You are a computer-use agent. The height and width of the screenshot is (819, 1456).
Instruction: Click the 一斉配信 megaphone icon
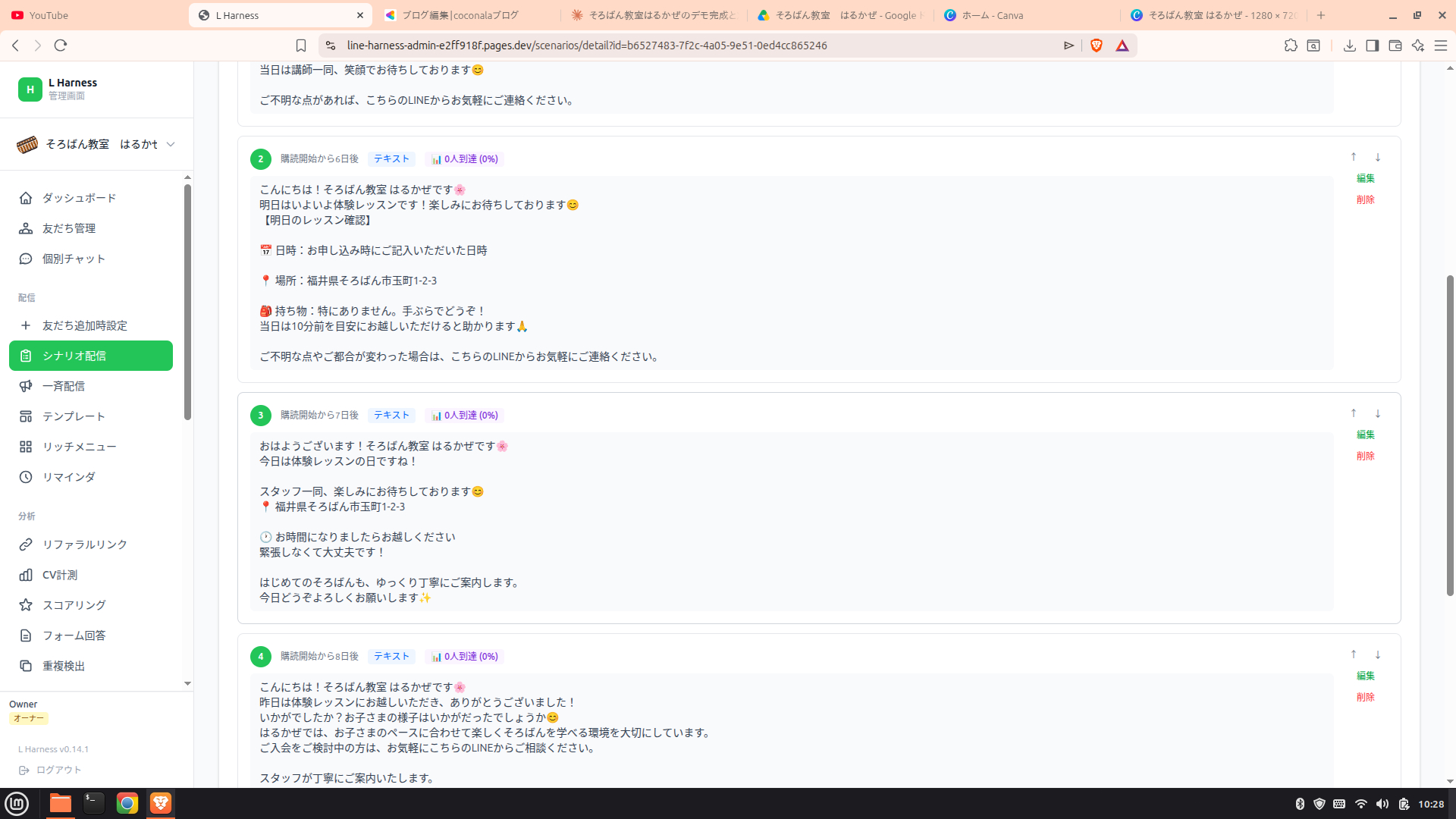[x=26, y=386]
